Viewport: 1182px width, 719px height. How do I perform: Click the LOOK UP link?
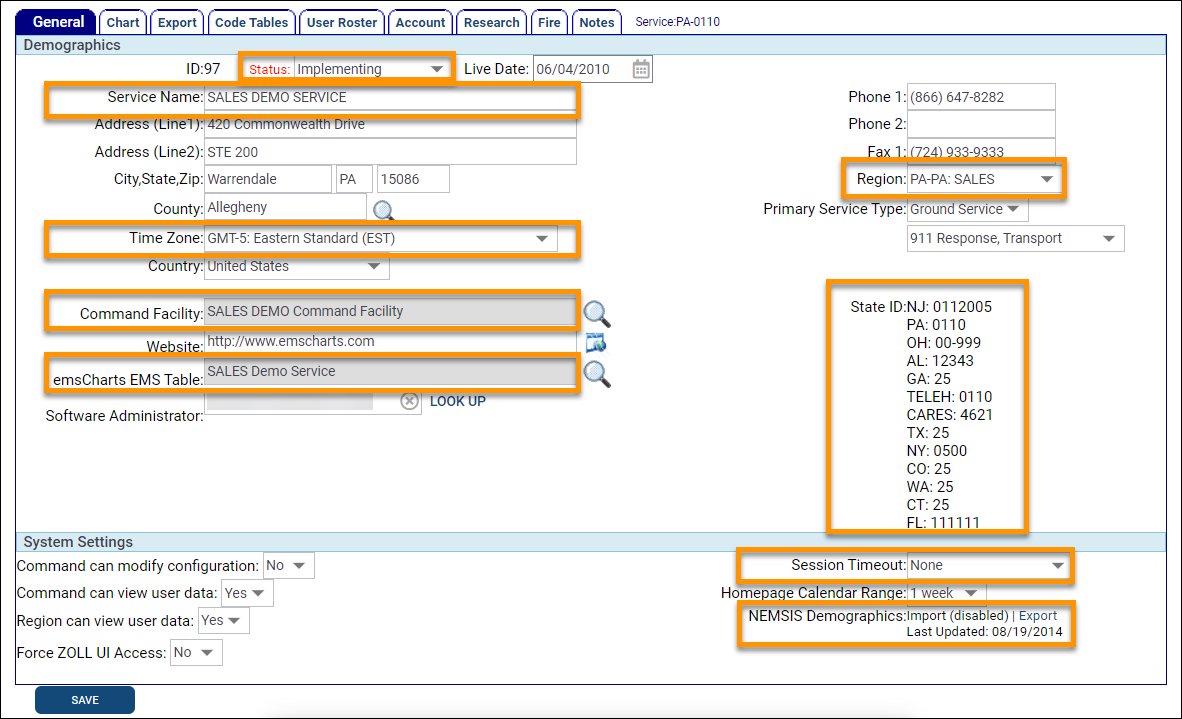pos(457,401)
